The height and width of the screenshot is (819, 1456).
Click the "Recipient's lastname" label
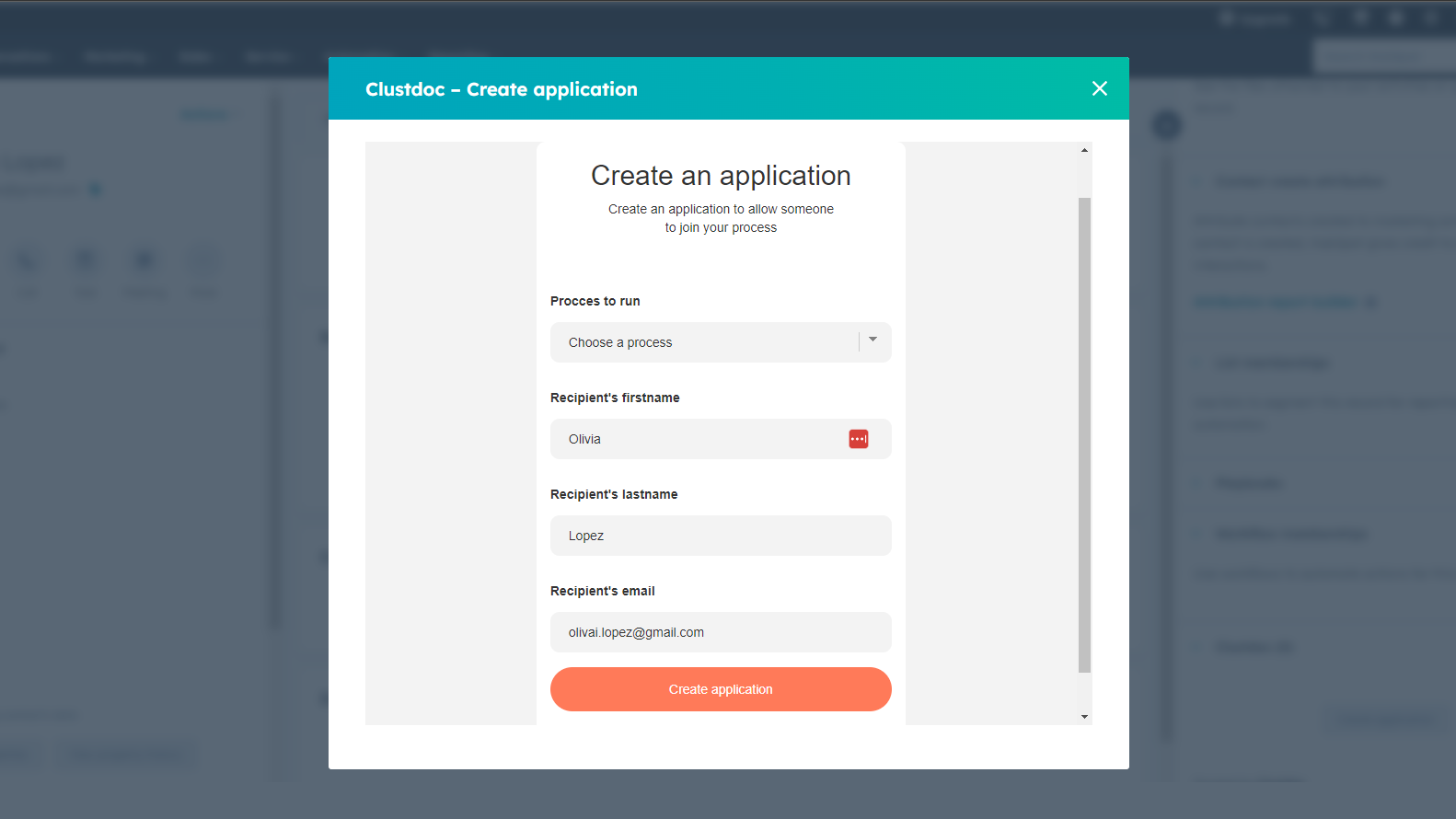(x=614, y=494)
